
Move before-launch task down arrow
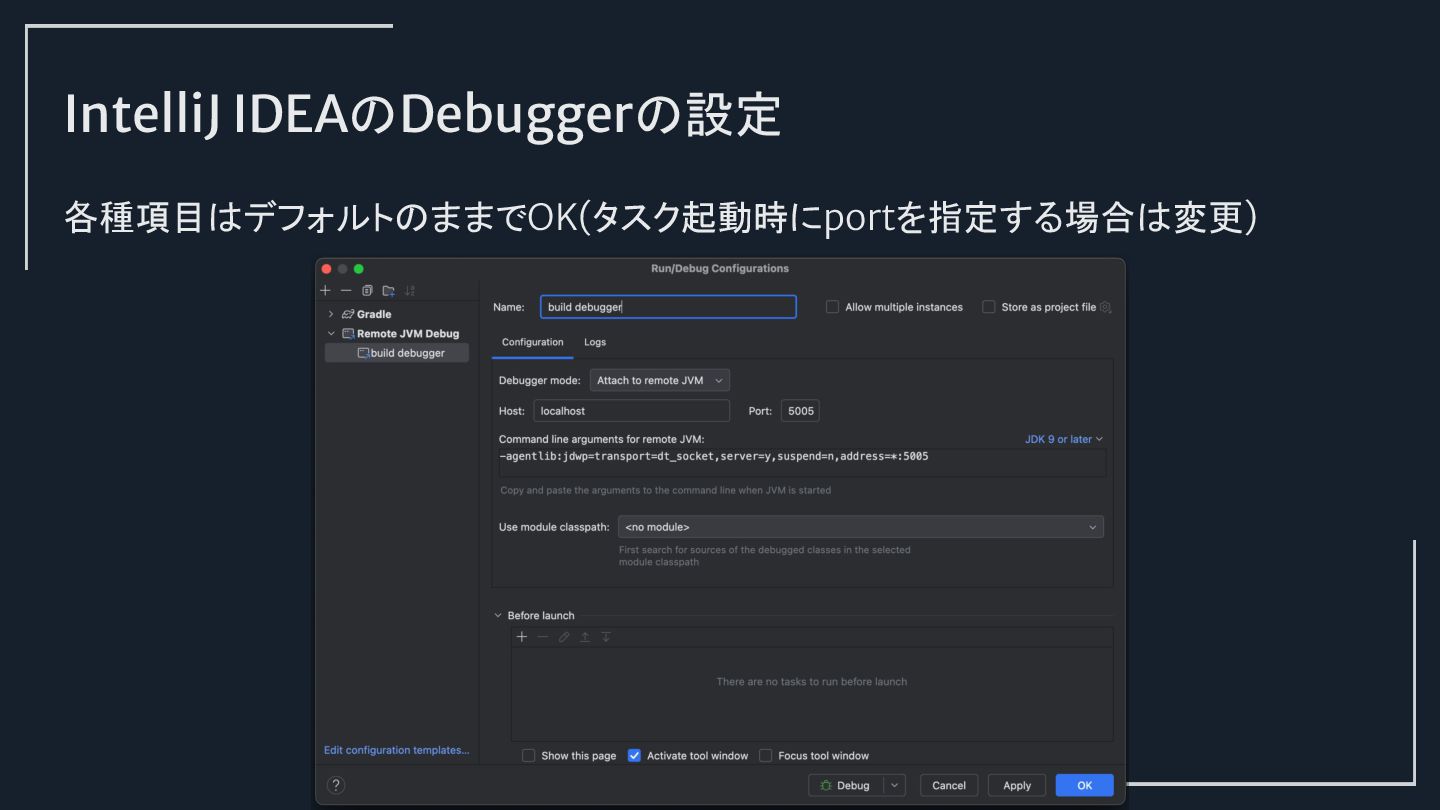click(606, 637)
